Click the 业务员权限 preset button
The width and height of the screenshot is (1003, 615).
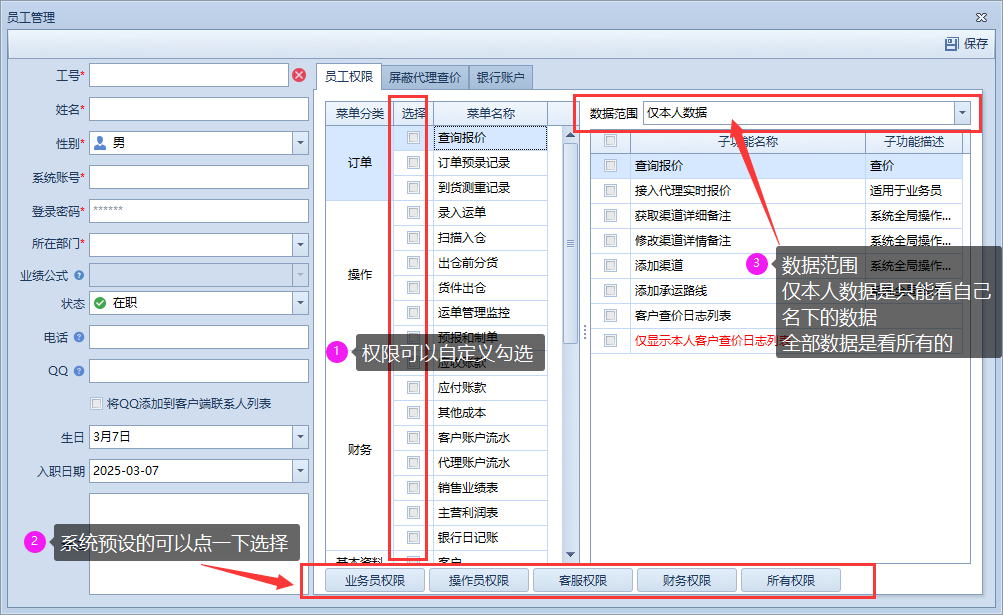pos(375,580)
